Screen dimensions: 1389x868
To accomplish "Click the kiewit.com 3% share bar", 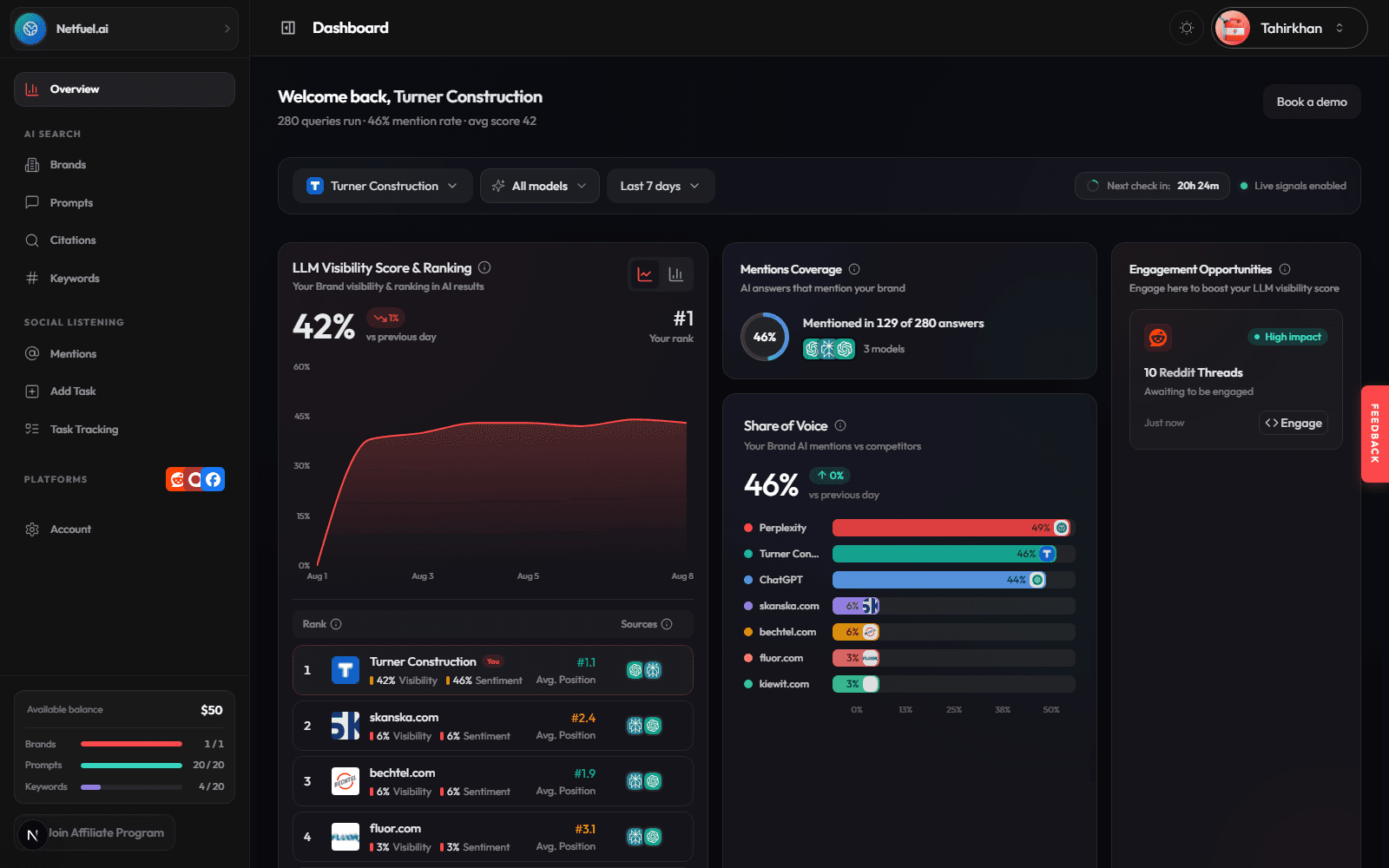I will click(856, 684).
